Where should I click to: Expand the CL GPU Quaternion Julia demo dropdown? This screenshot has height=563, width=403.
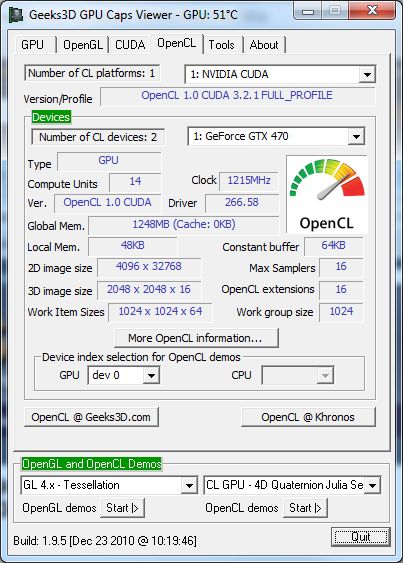372,485
